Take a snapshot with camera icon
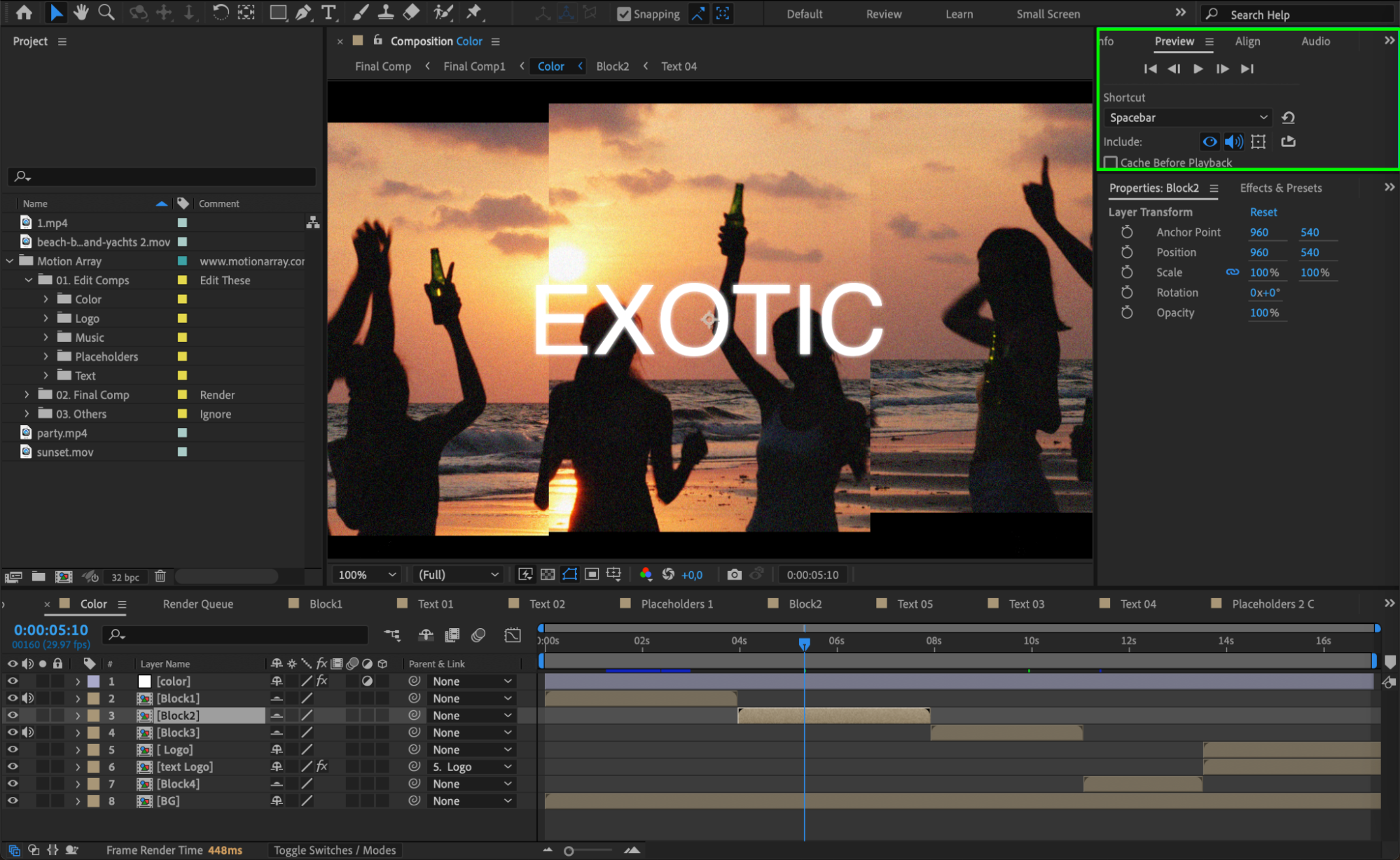 734,574
